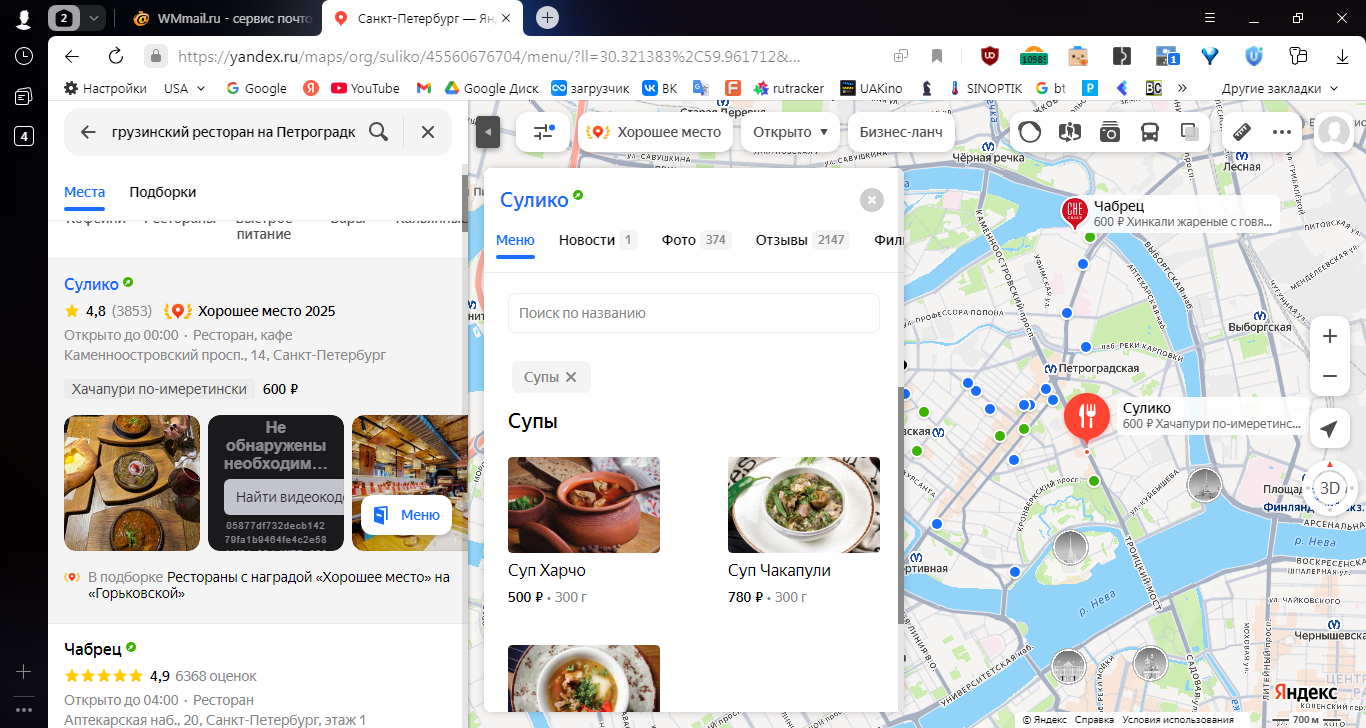Viewport: 1366px width, 728px height.
Task: Toggle the 3D map tilt button
Action: point(1330,488)
